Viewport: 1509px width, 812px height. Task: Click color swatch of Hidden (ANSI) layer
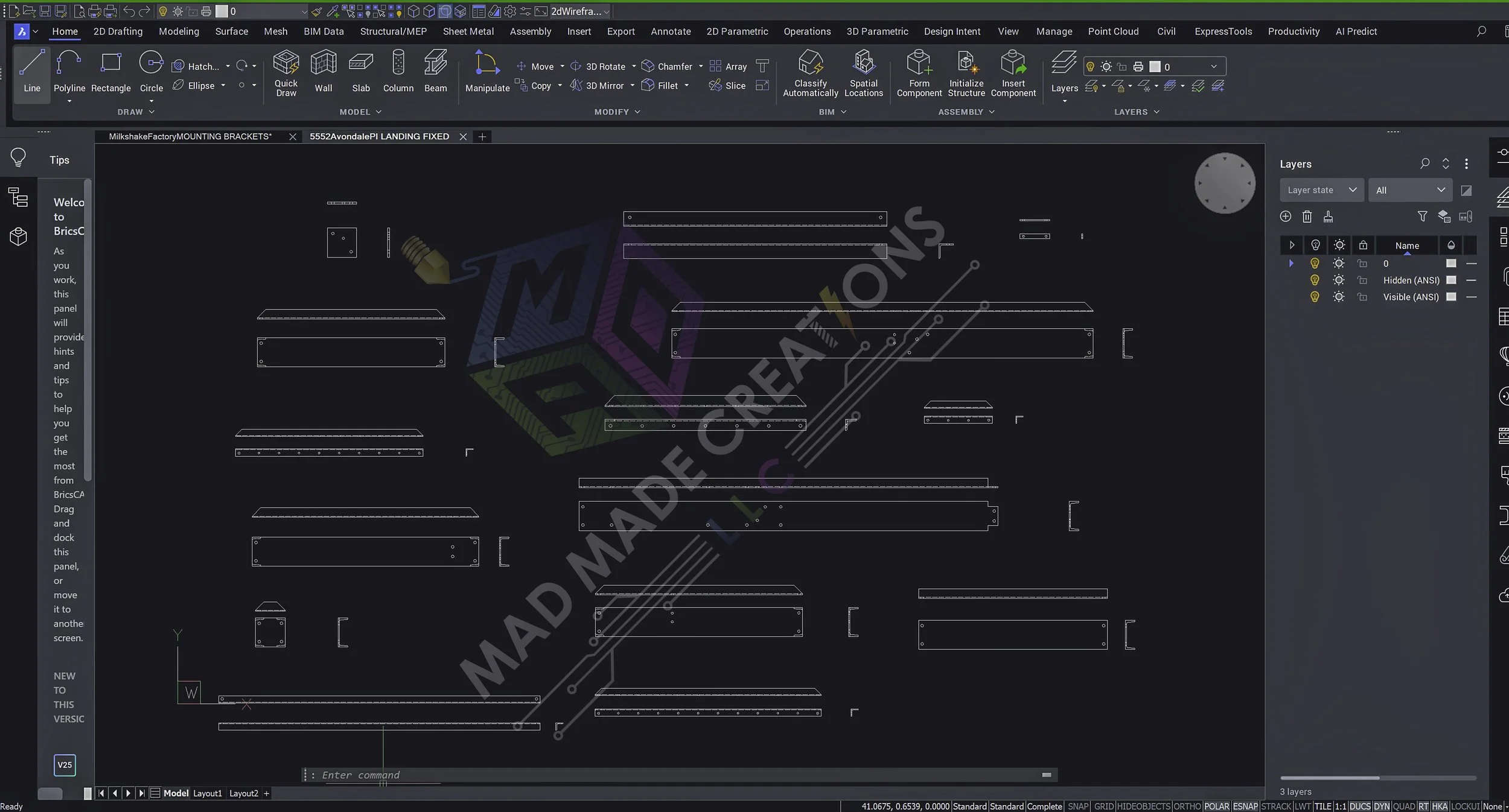(x=1451, y=280)
